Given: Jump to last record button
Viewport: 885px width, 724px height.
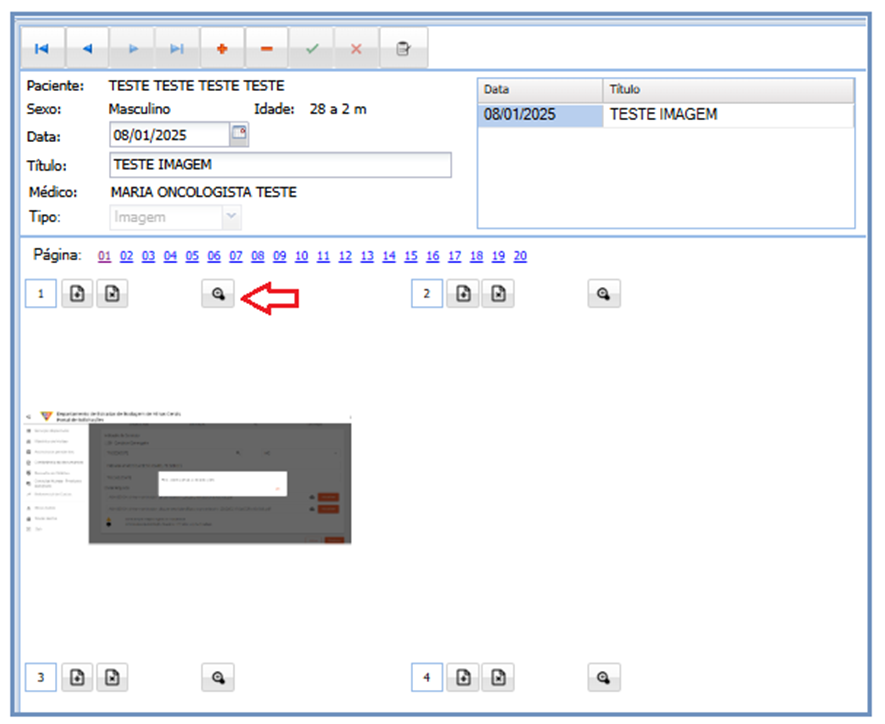Looking at the screenshot, I should click(177, 49).
